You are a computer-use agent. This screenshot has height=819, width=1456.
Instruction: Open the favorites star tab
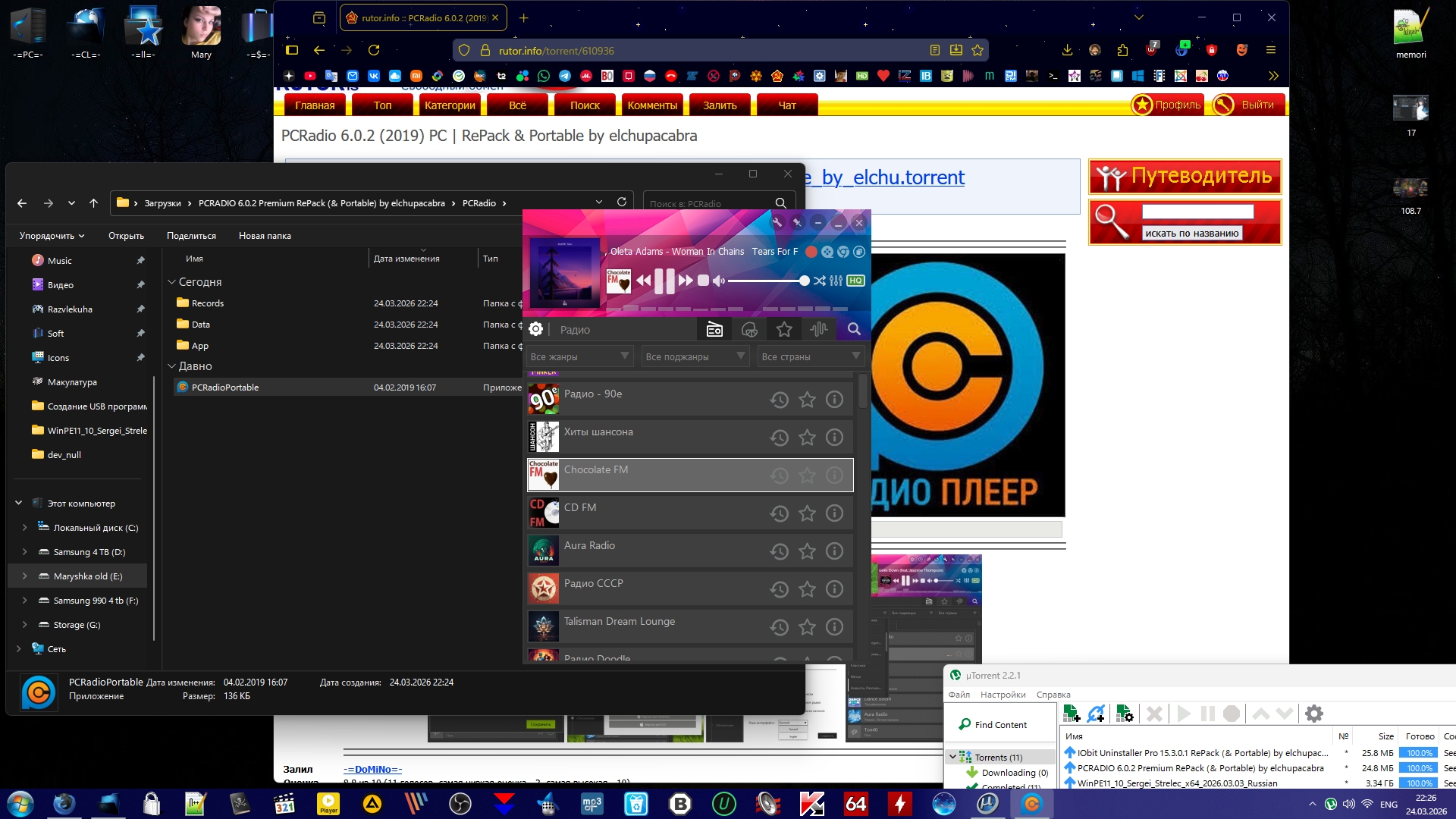pyautogui.click(x=784, y=329)
